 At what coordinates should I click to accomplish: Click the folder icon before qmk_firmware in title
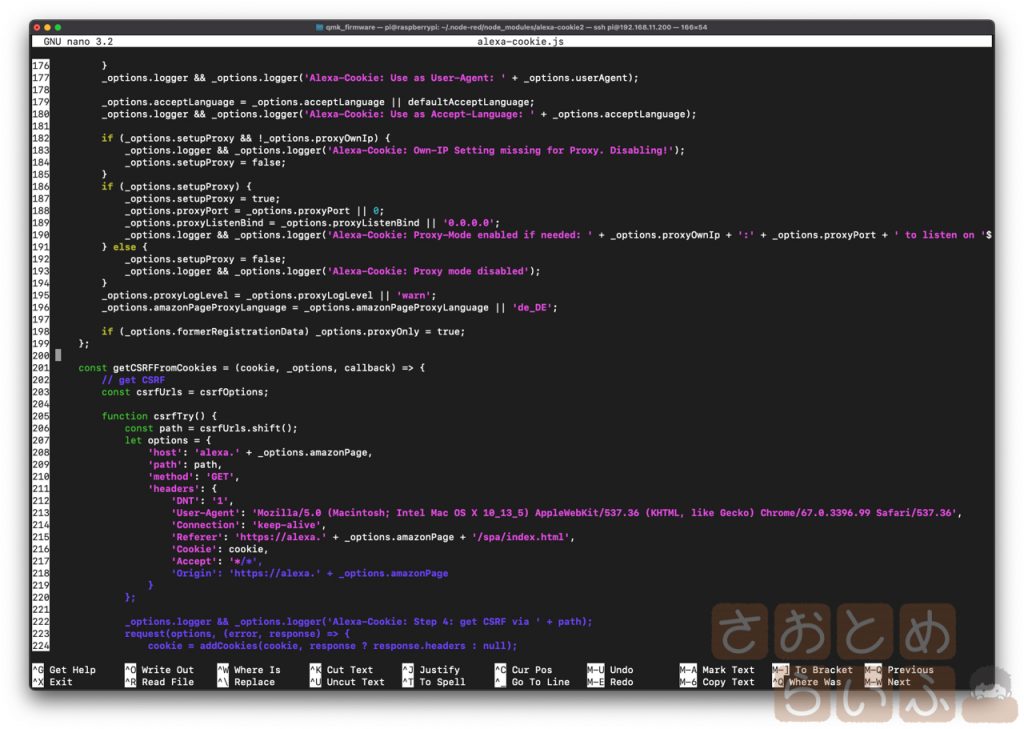pyautogui.click(x=319, y=27)
